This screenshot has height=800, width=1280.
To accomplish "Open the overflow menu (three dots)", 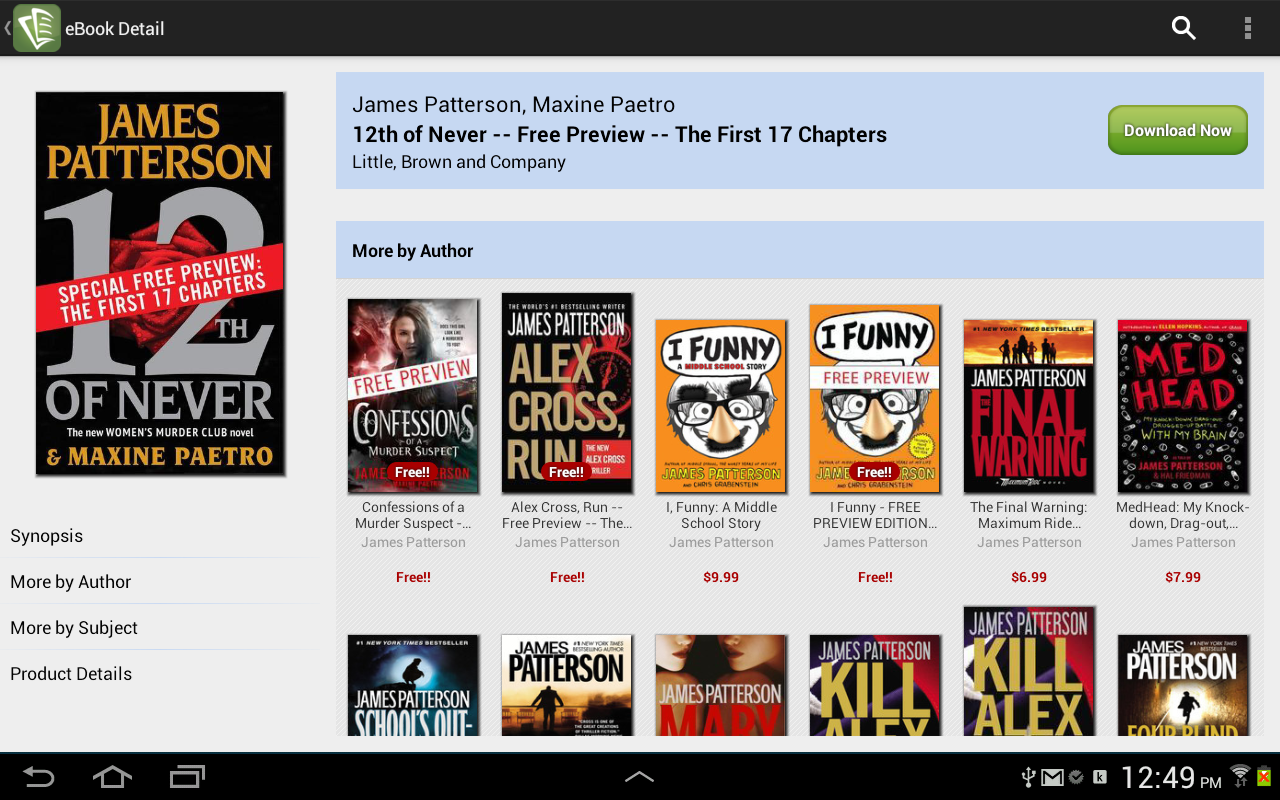I will pyautogui.click(x=1247, y=28).
